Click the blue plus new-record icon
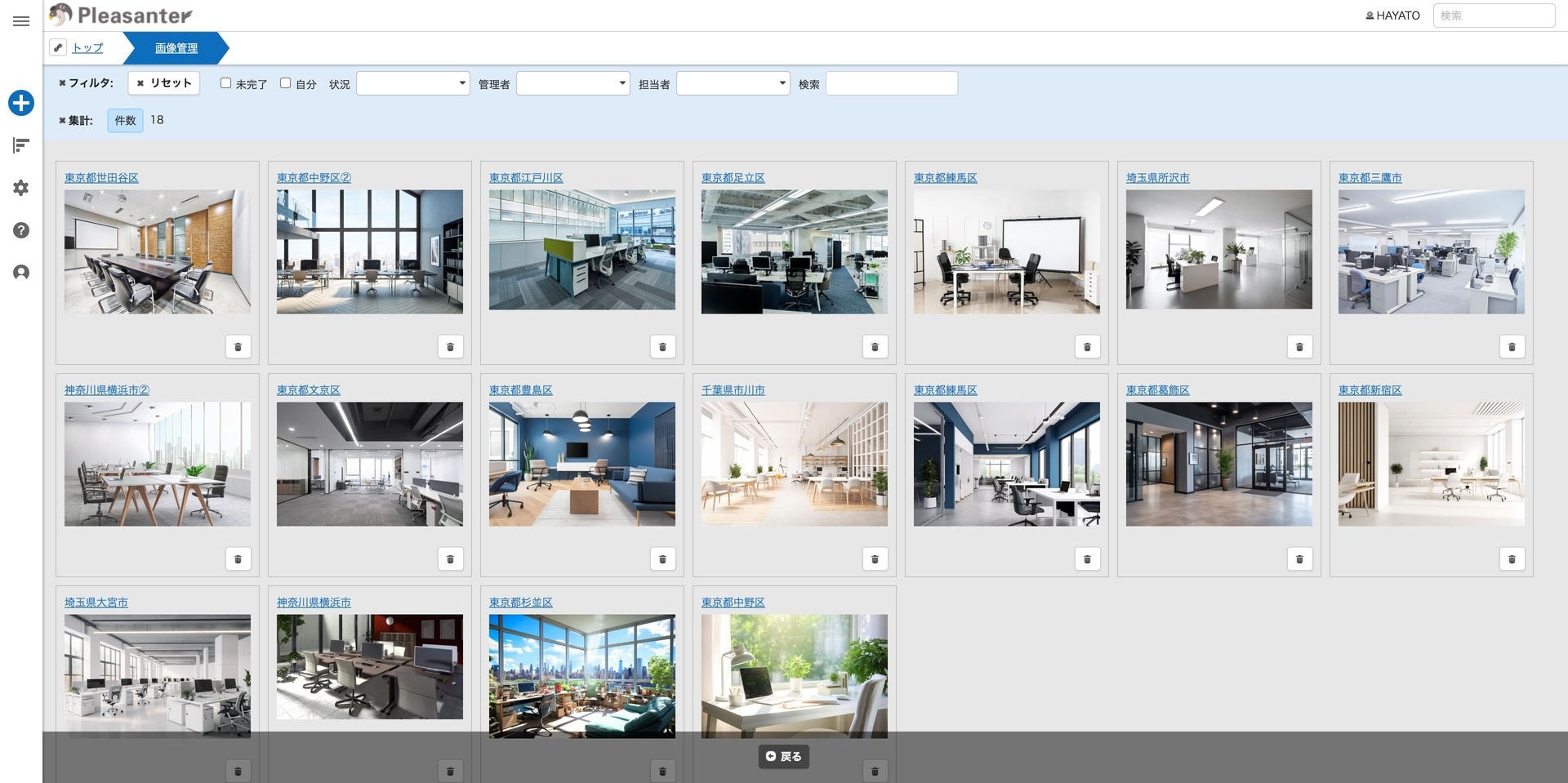1568x783 pixels. pos(21,103)
